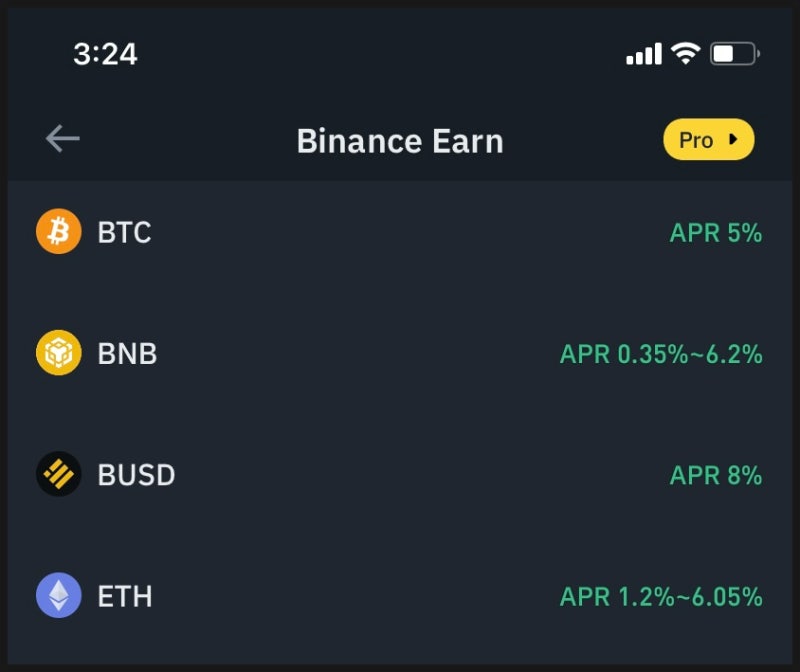Screen dimensions: 800x672
Task: Click the purple Ethereum coin icon
Action: (x=59, y=595)
